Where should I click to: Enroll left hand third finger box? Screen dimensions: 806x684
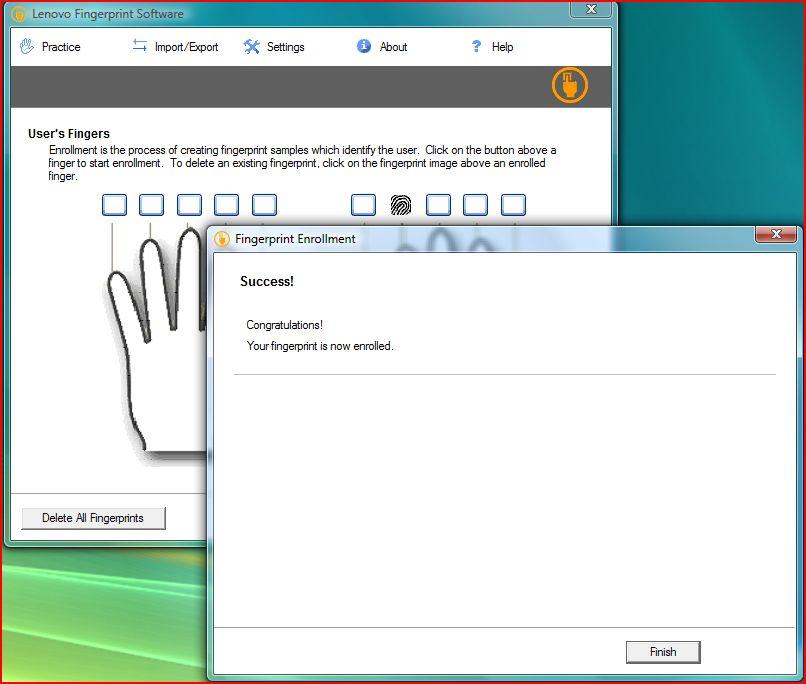189,205
